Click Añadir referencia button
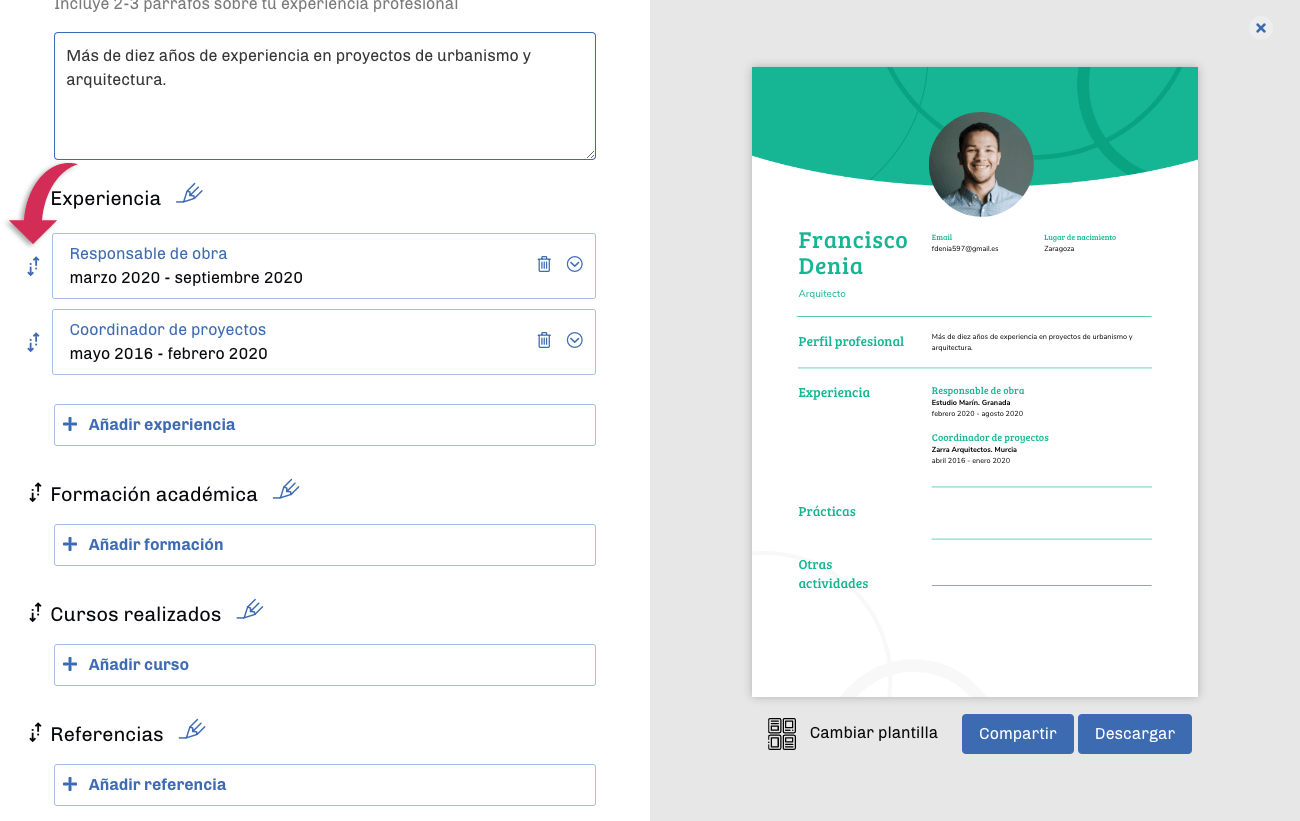This screenshot has width=1300, height=821. click(325, 785)
